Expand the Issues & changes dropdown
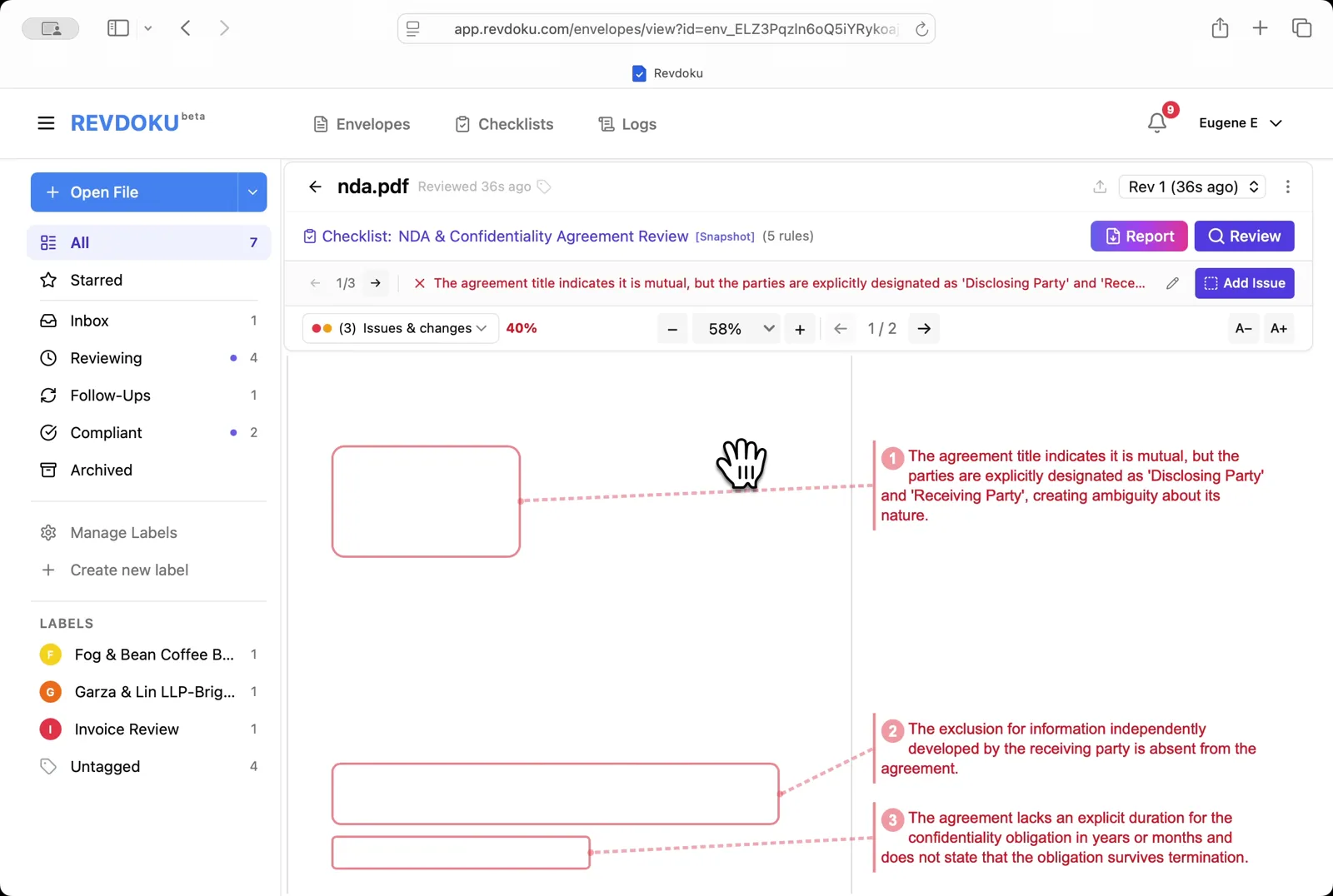The width and height of the screenshot is (1333, 896). pos(398,328)
